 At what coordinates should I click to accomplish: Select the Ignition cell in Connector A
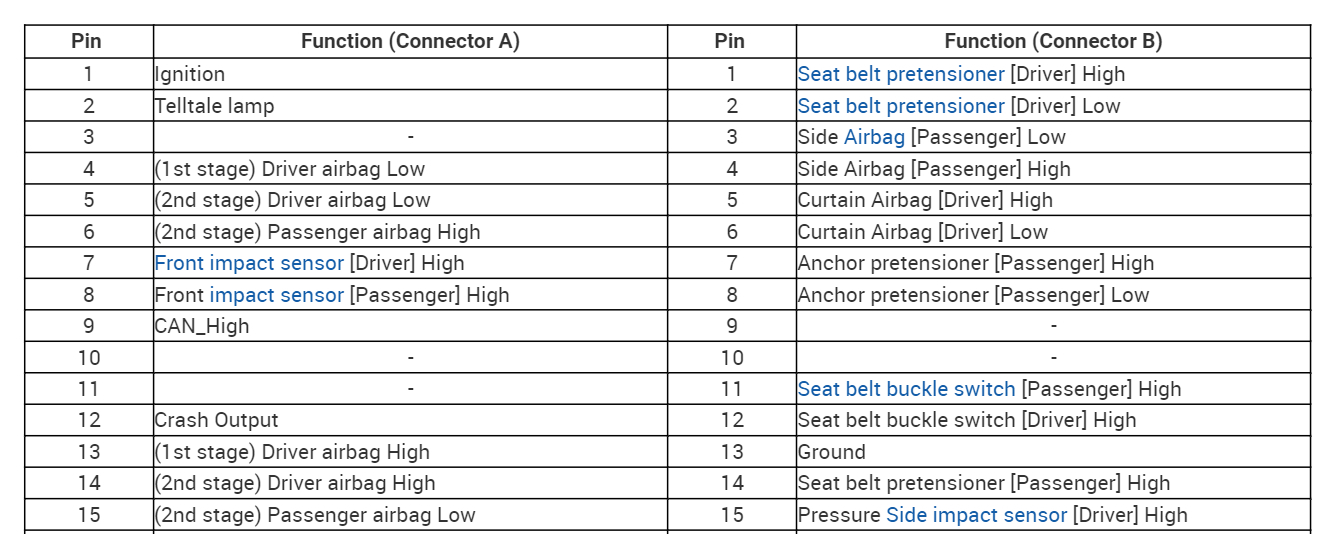click(x=190, y=74)
